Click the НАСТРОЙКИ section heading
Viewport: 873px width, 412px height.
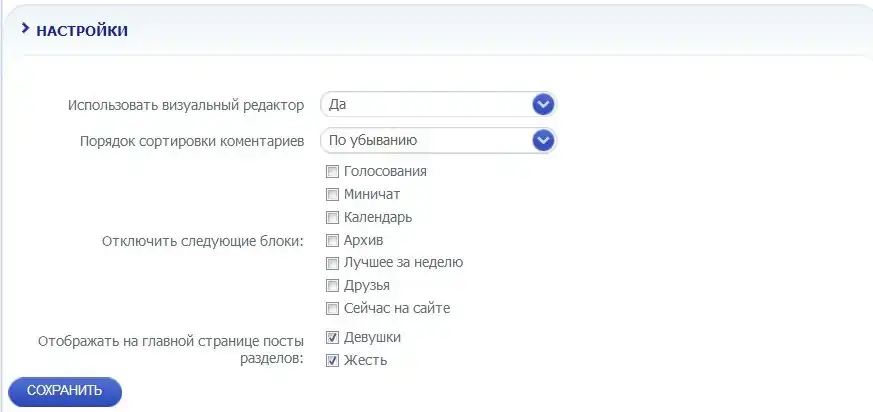click(x=82, y=31)
